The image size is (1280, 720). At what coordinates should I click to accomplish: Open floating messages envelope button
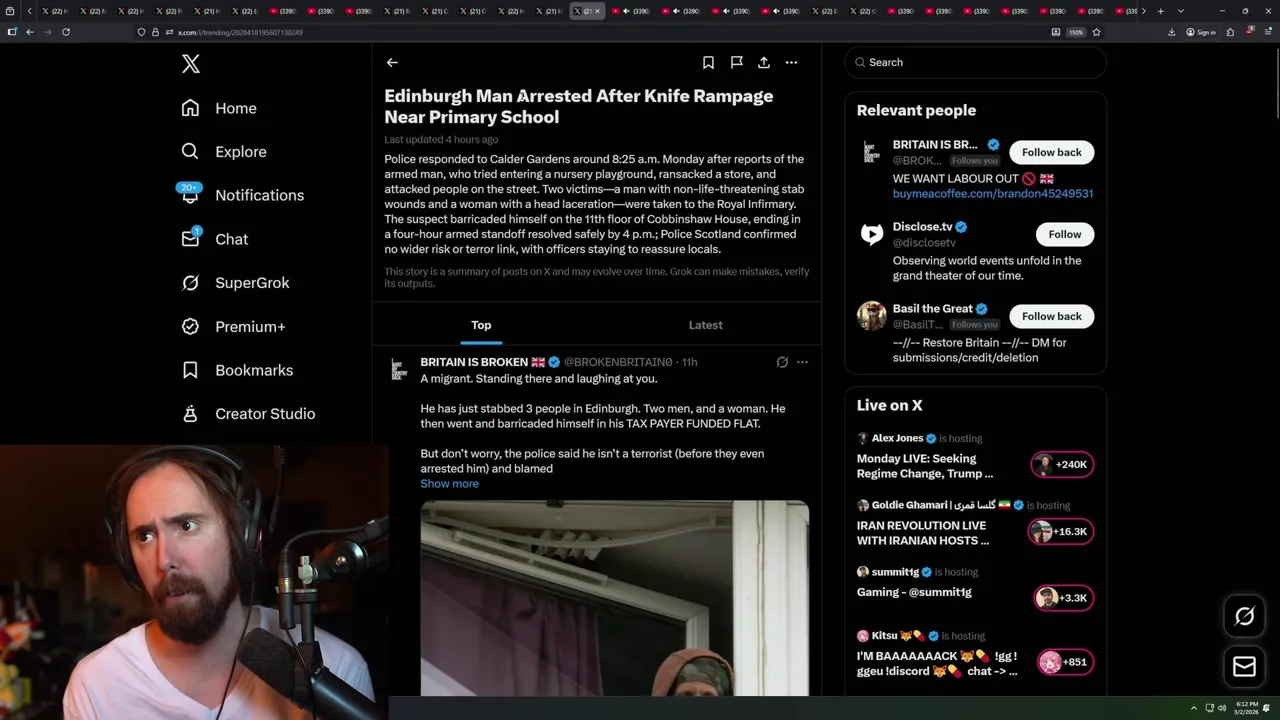coord(1244,666)
